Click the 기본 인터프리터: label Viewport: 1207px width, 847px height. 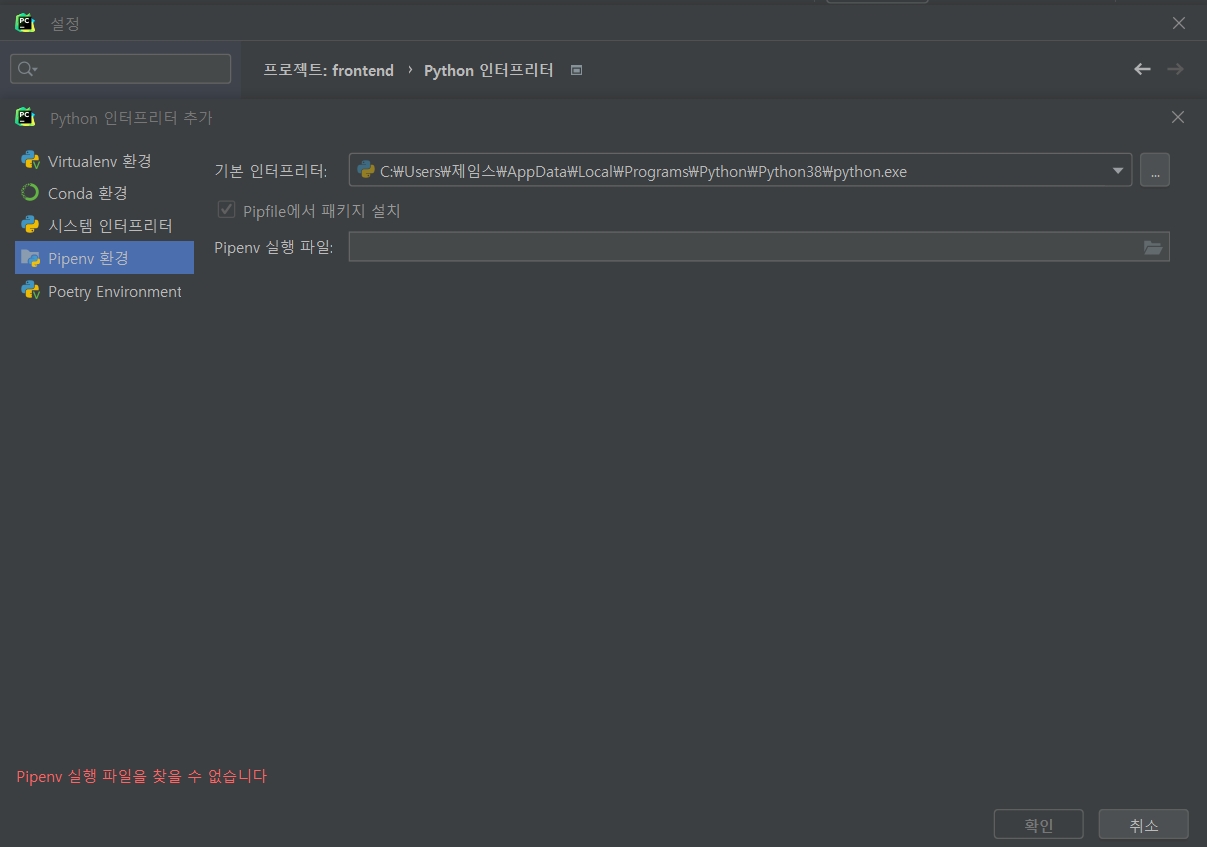(x=271, y=171)
